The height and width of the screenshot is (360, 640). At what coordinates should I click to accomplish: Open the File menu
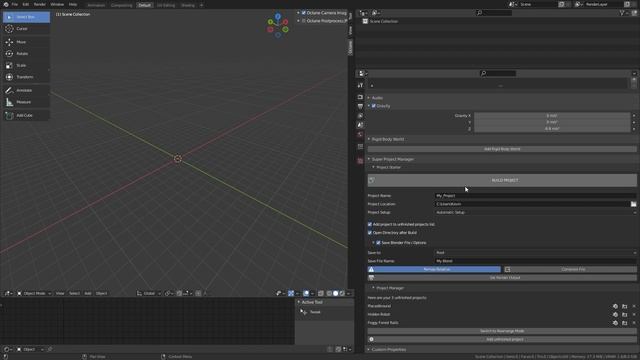[15, 4]
